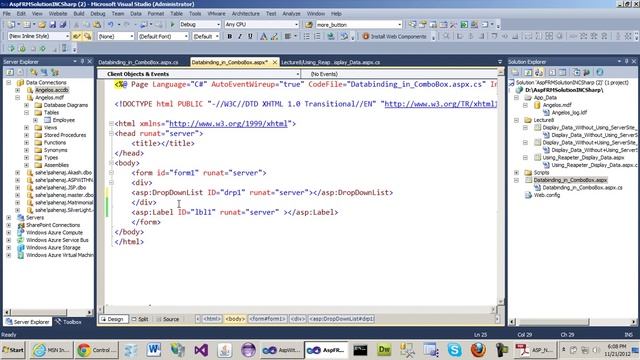This screenshot has height=360, width=640.
Task: Click the <body> breadcrumb tag
Action: tap(235, 319)
